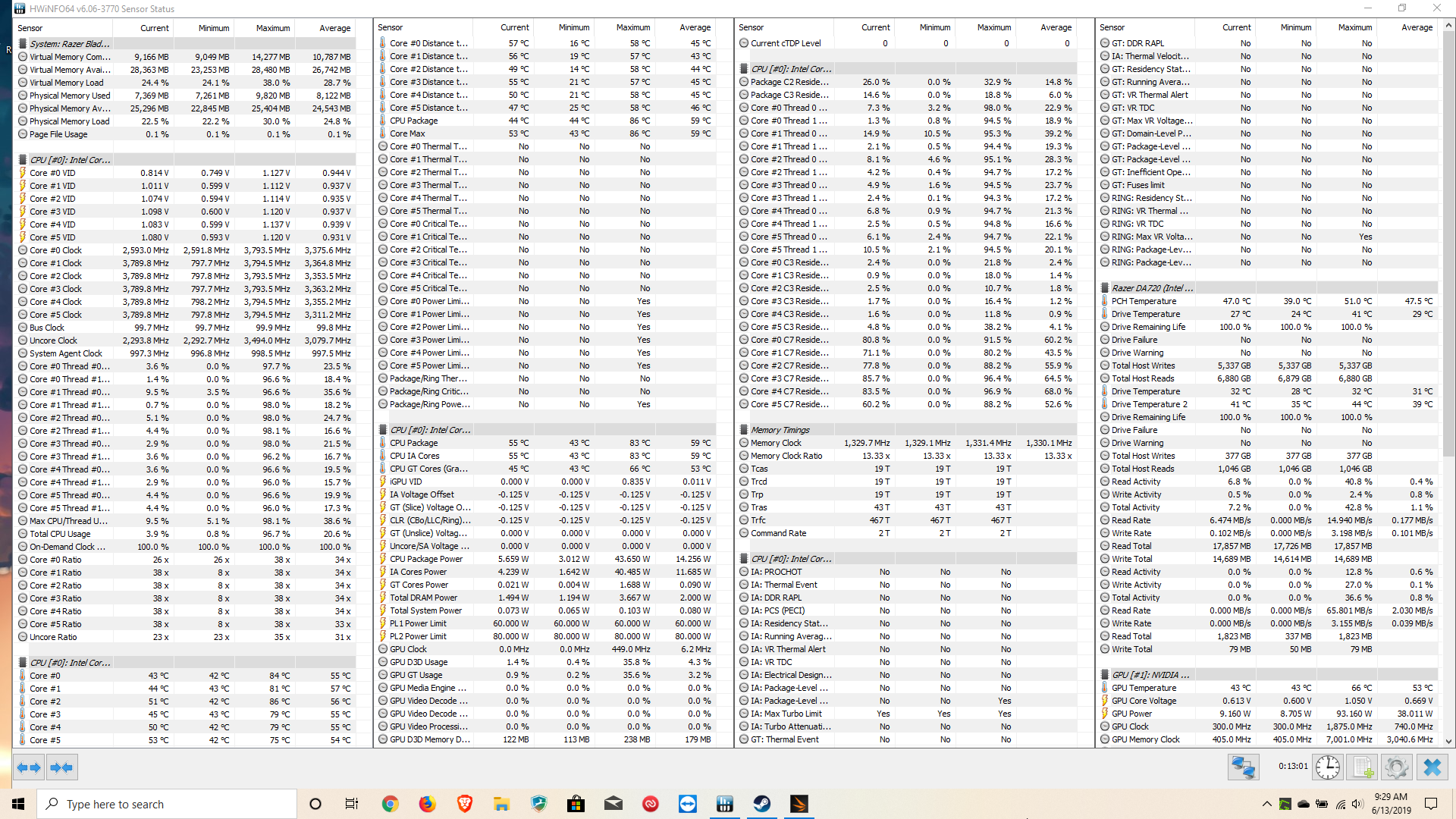This screenshot has width=1456, height=819.
Task: Click the expand layout arrows button
Action: tap(29, 767)
